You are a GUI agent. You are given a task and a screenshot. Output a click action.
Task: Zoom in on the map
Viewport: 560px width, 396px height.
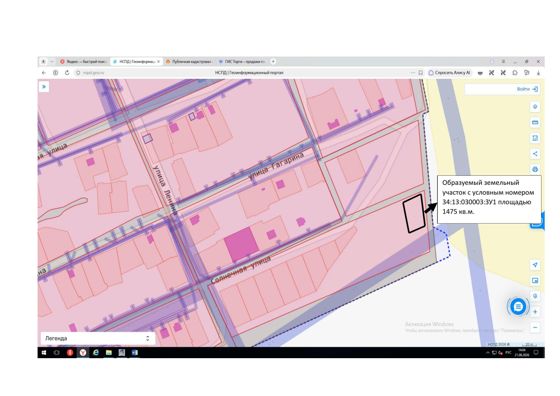[x=535, y=312]
